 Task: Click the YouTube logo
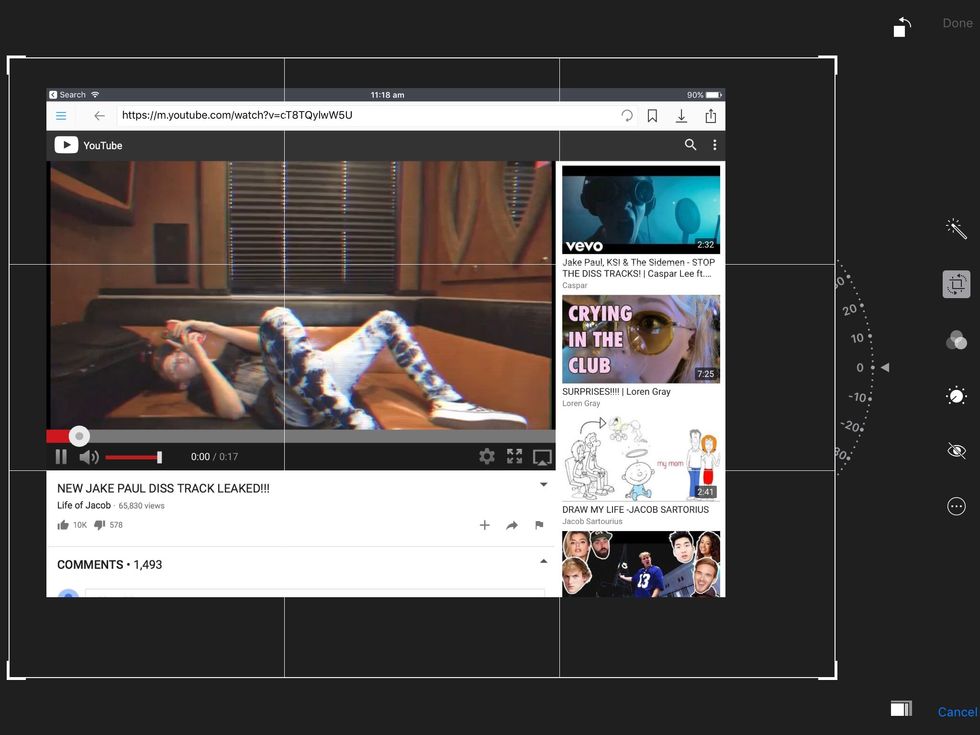click(x=88, y=145)
